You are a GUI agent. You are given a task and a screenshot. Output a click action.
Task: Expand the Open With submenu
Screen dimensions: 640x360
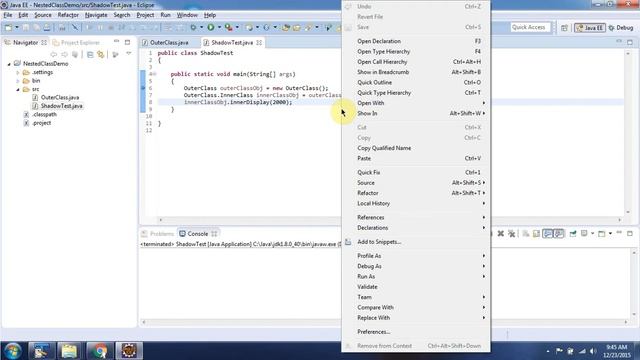point(416,103)
